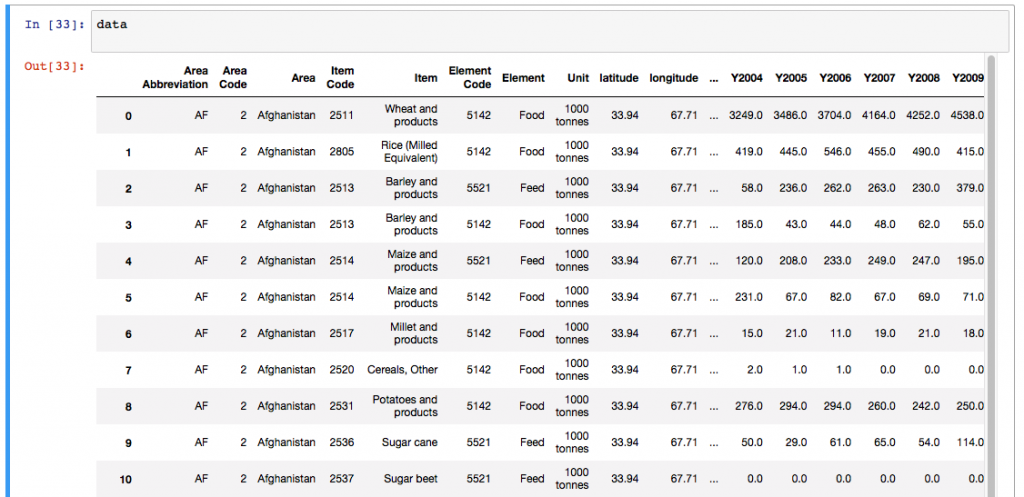Select the Y2007 column header
1024x497 pixels.
[878, 78]
